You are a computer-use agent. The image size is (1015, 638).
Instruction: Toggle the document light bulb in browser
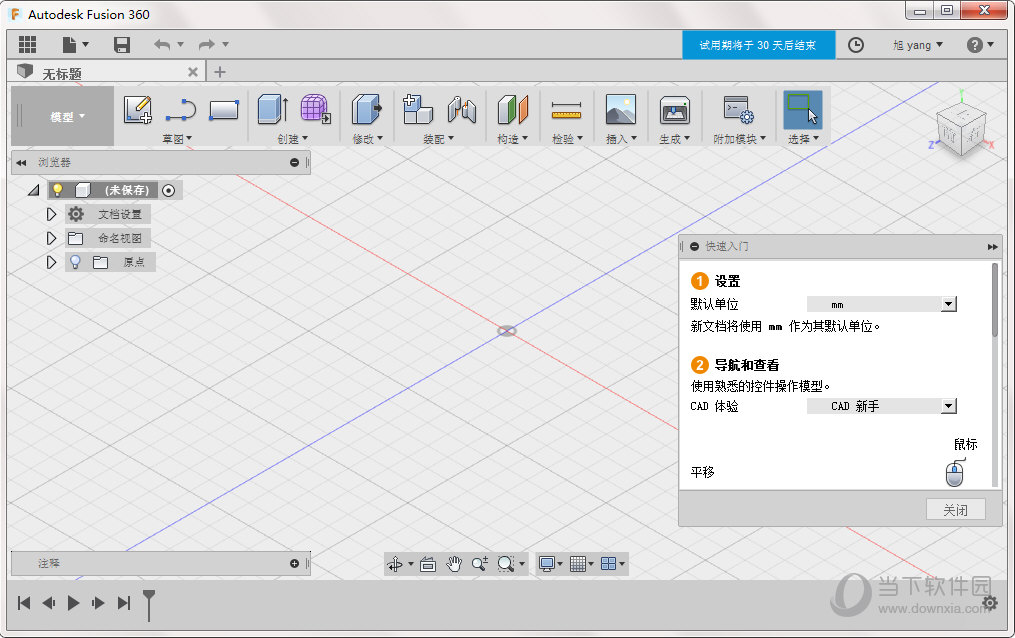pyautogui.click(x=57, y=189)
